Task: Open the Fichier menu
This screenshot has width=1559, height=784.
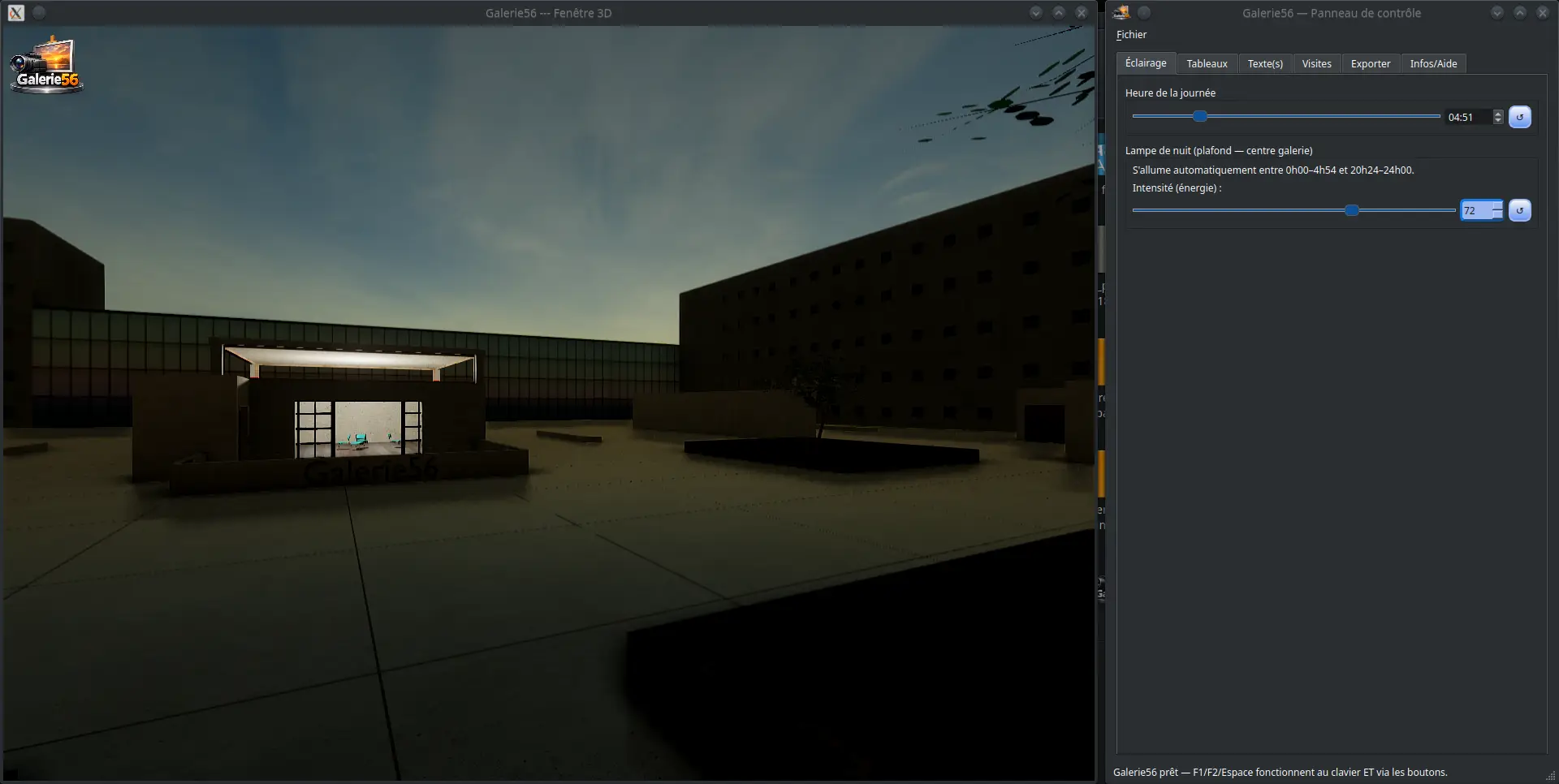Action: coord(1131,35)
